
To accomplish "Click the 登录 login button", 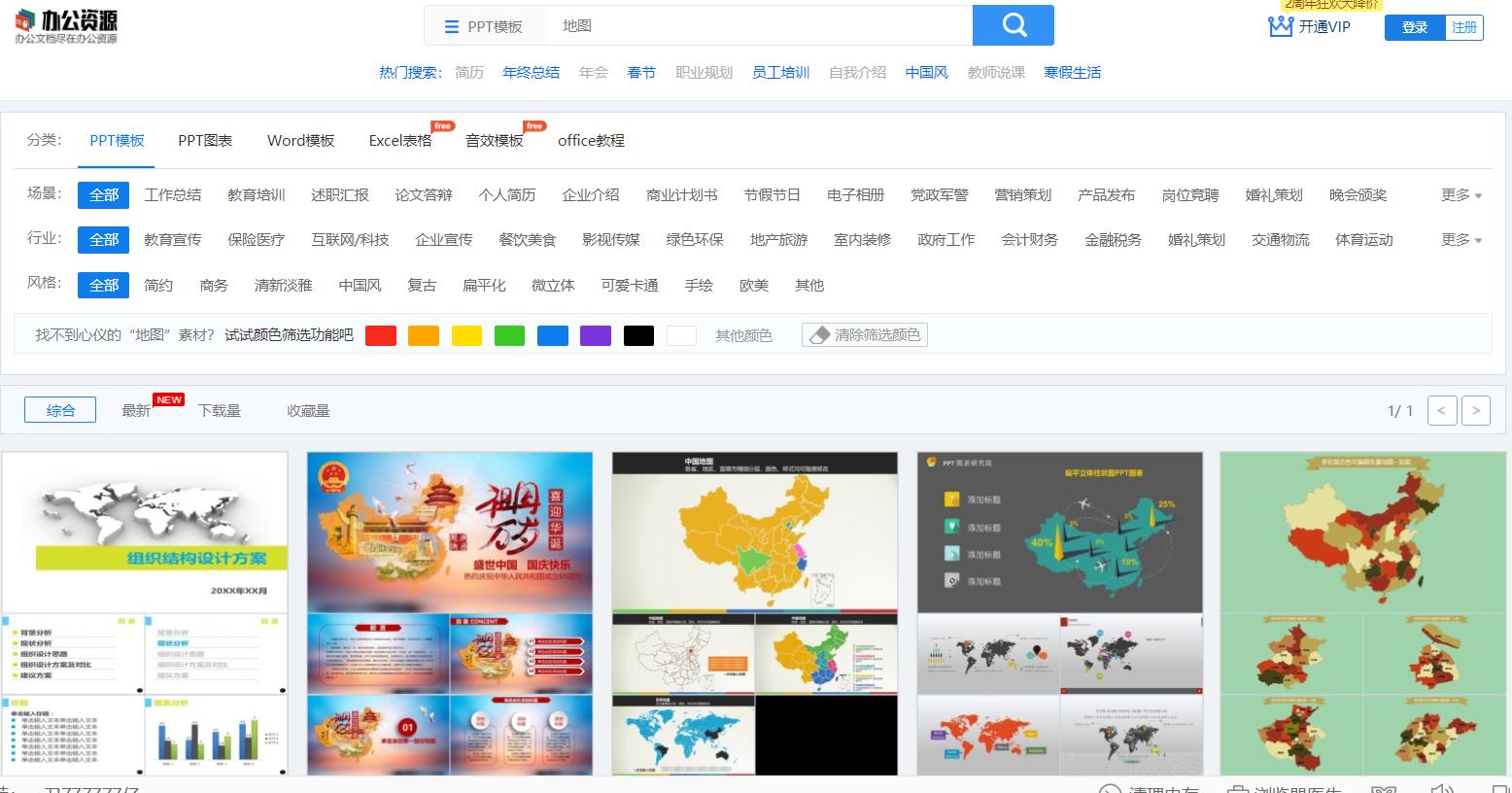I will 1415,27.
